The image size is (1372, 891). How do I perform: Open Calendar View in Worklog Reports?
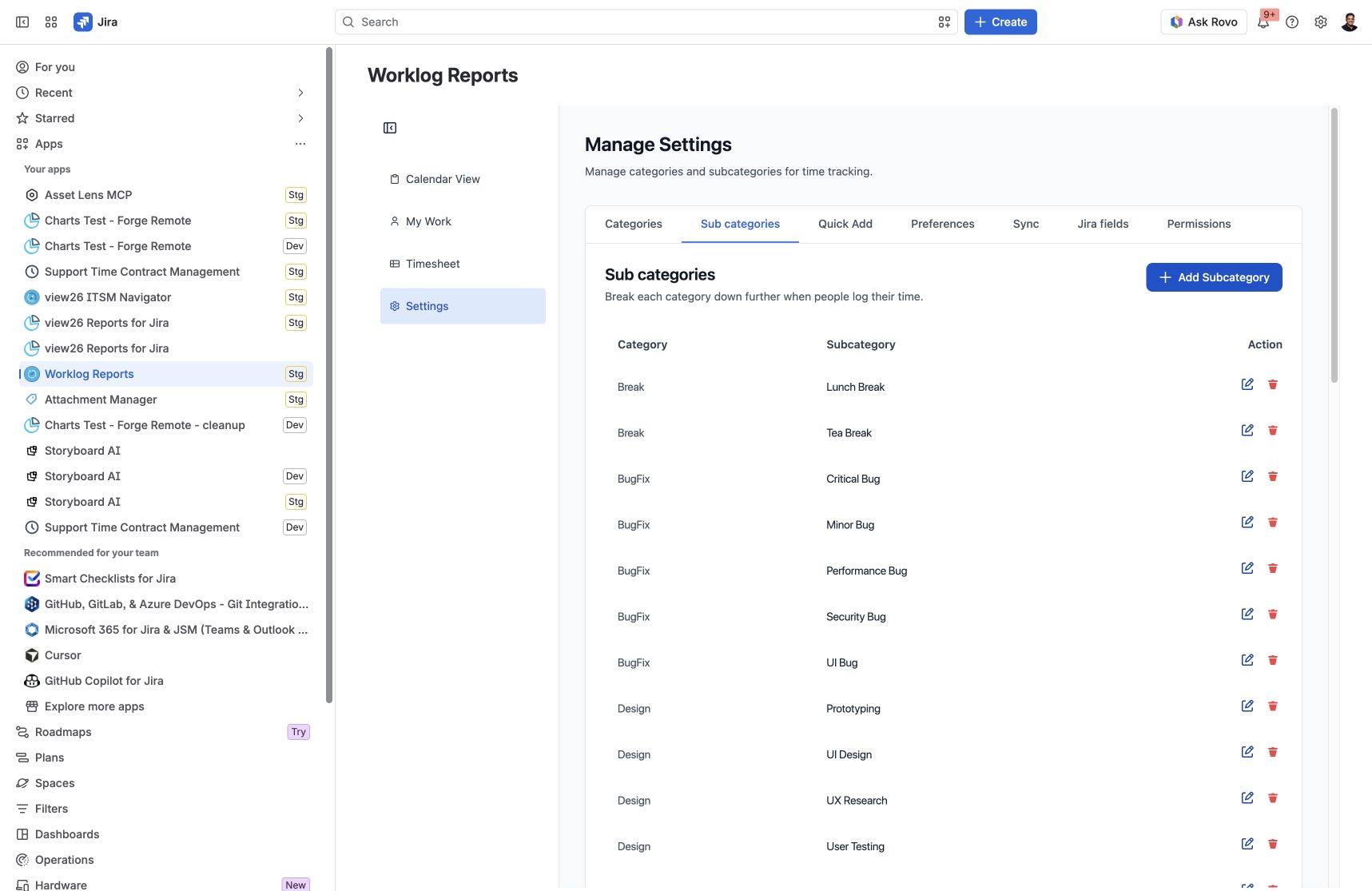click(x=463, y=179)
